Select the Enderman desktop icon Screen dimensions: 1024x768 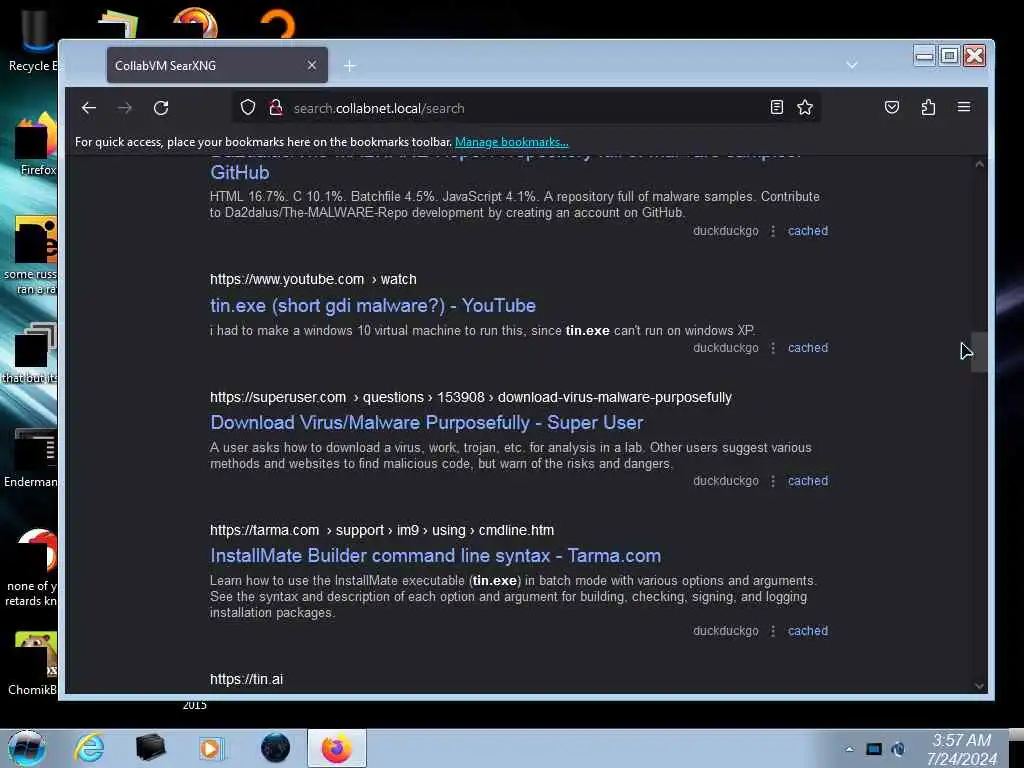coord(31,458)
